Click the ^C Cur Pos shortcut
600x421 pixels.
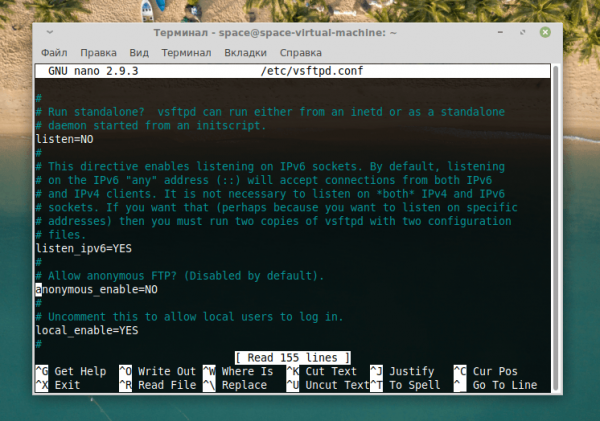pos(485,371)
